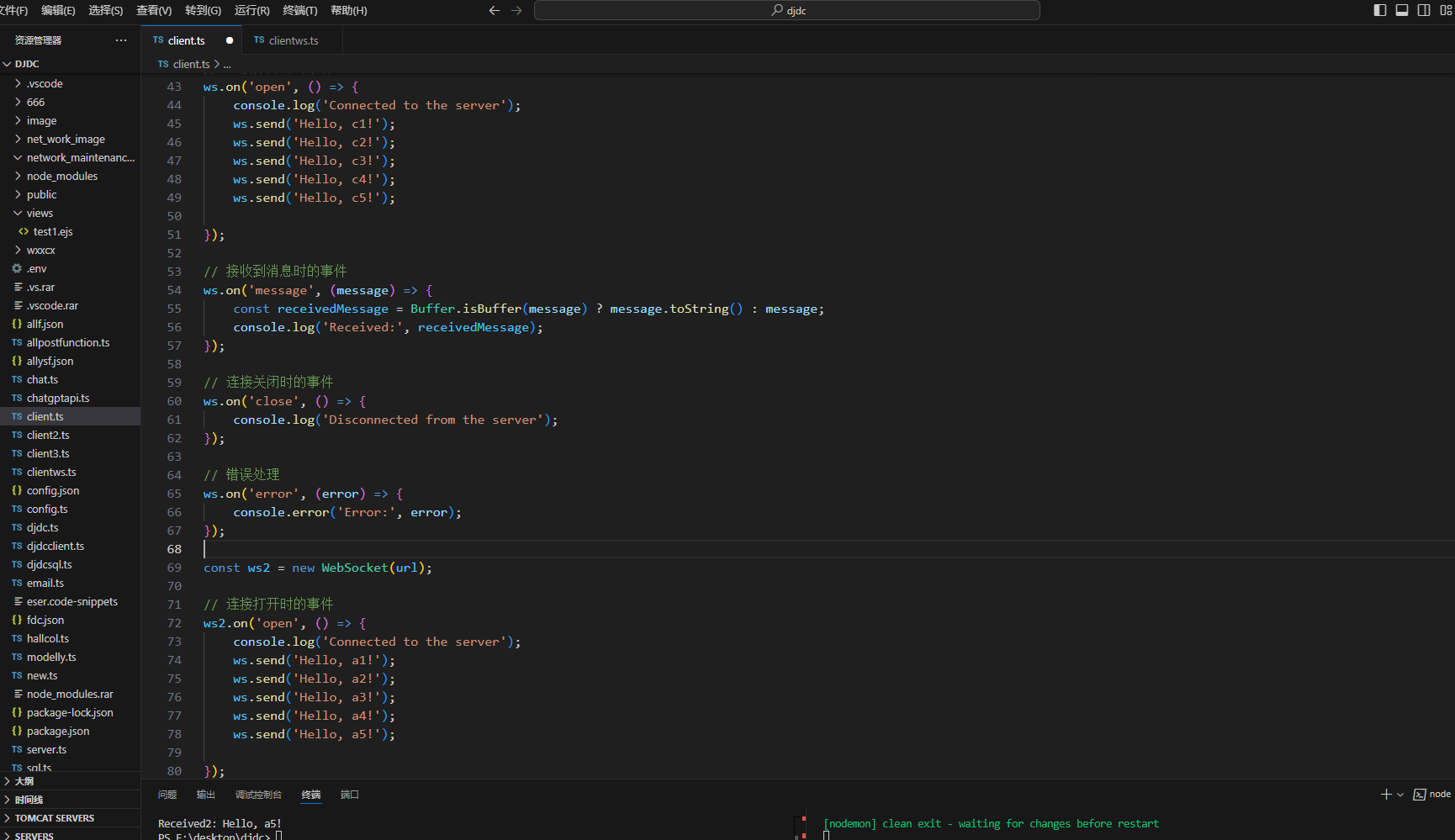Click line 69 const ws2 code
The width and height of the screenshot is (1455, 840).
point(318,568)
